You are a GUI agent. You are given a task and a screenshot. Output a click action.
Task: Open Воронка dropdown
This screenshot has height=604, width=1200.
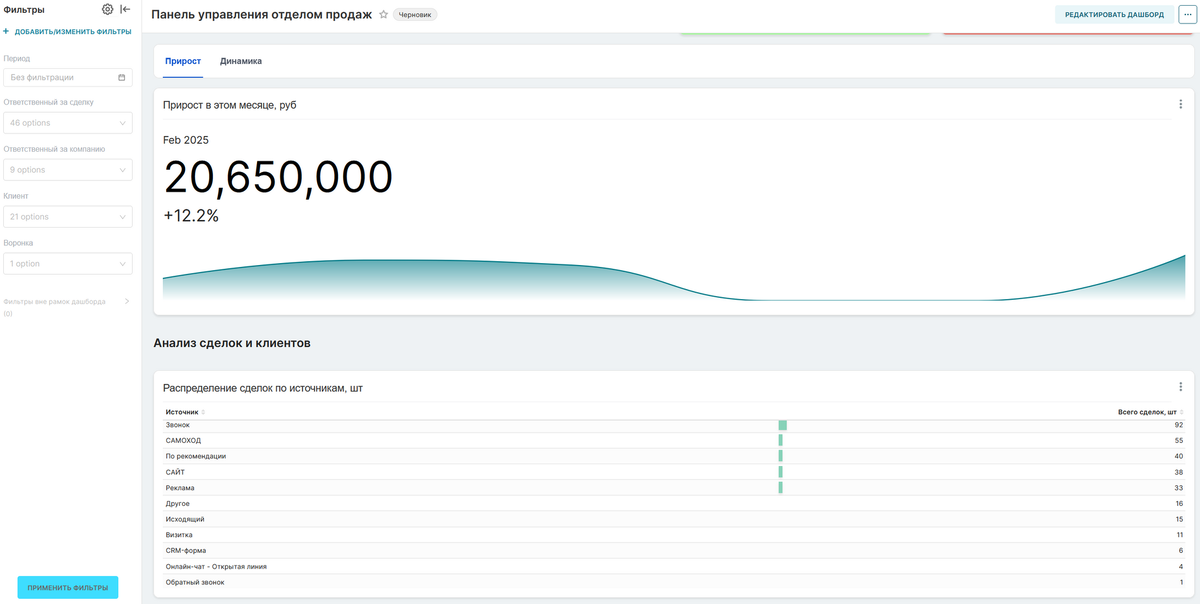(x=68, y=264)
